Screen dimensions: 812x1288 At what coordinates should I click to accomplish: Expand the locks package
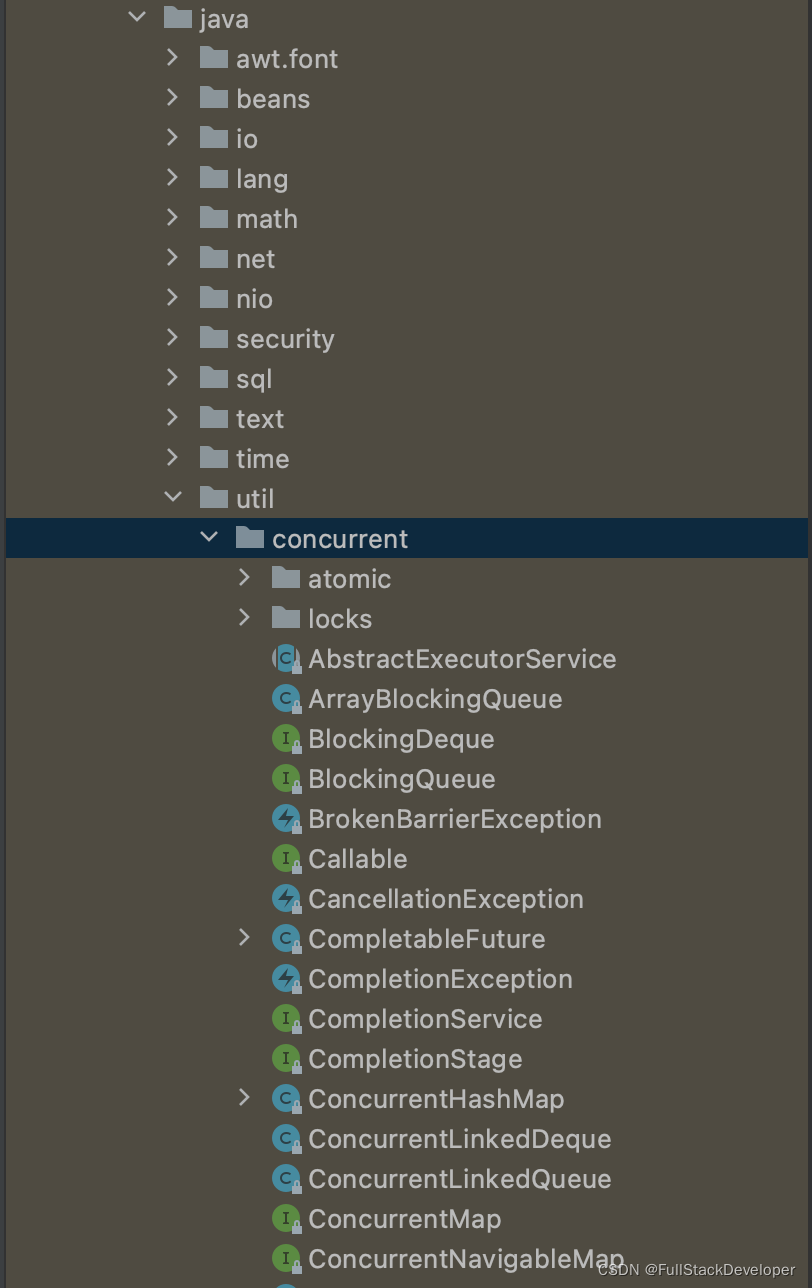[x=245, y=618]
